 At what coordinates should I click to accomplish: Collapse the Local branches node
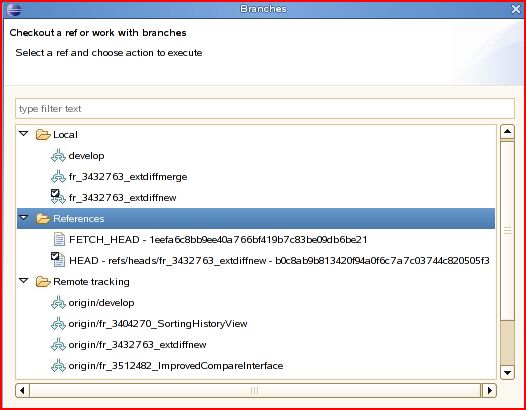[23, 134]
